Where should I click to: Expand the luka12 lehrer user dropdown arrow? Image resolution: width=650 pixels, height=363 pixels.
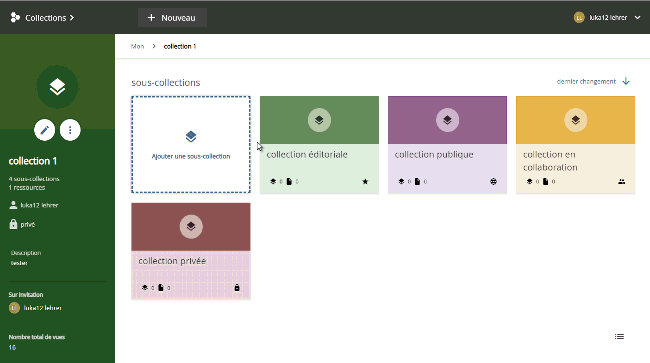point(638,17)
